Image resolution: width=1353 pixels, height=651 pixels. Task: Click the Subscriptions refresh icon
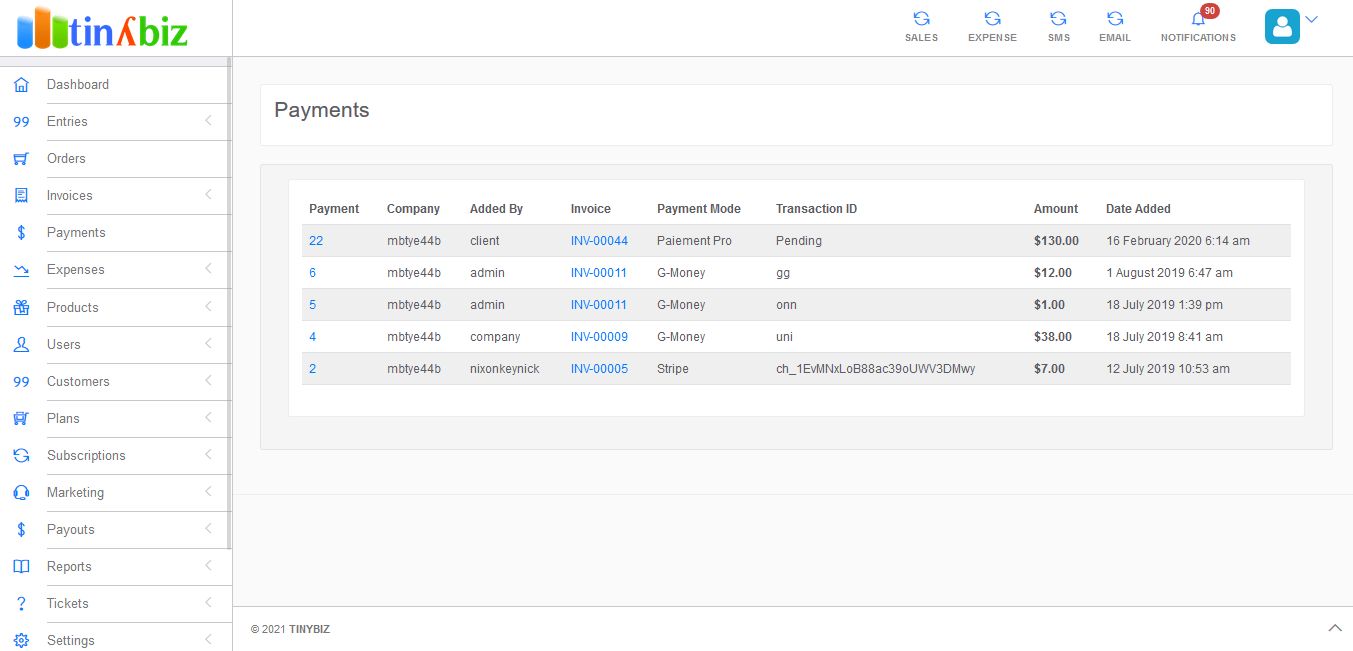coord(21,456)
